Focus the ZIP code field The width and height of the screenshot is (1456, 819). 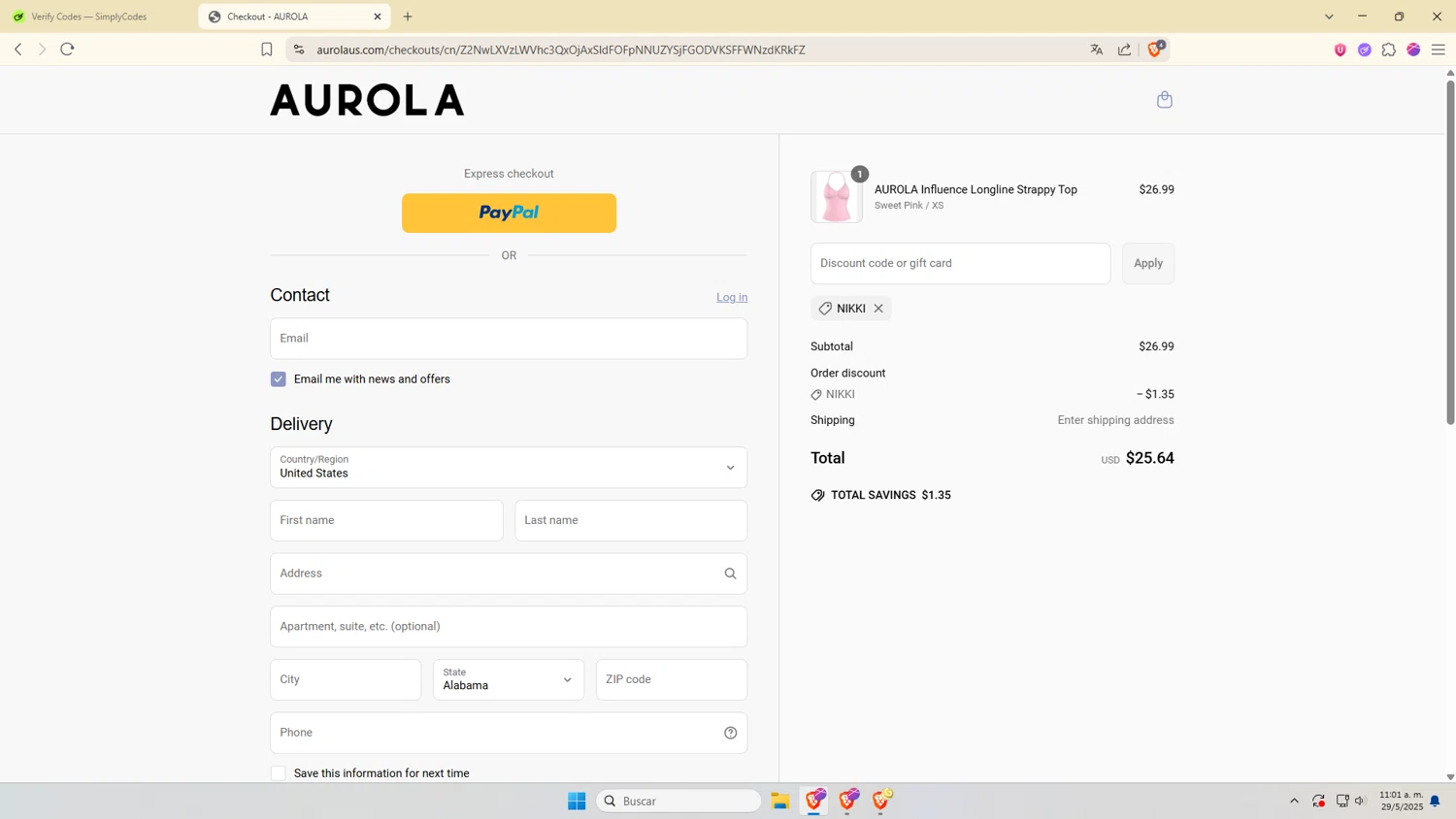point(672,679)
